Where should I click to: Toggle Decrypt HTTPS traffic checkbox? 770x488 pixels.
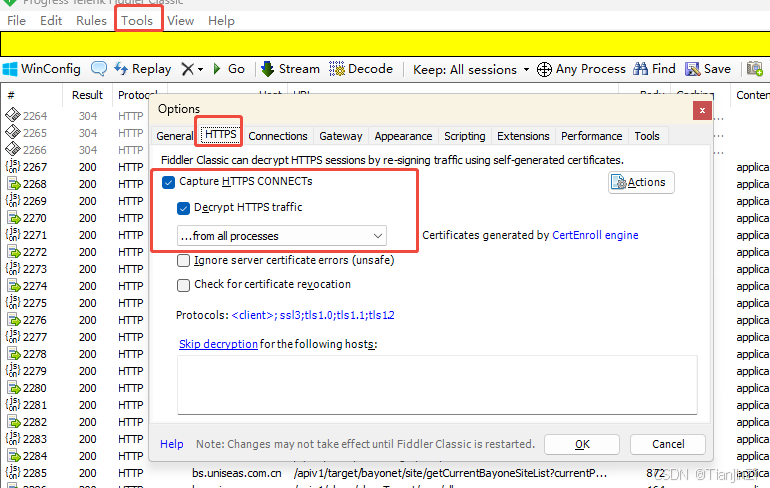pos(183,208)
